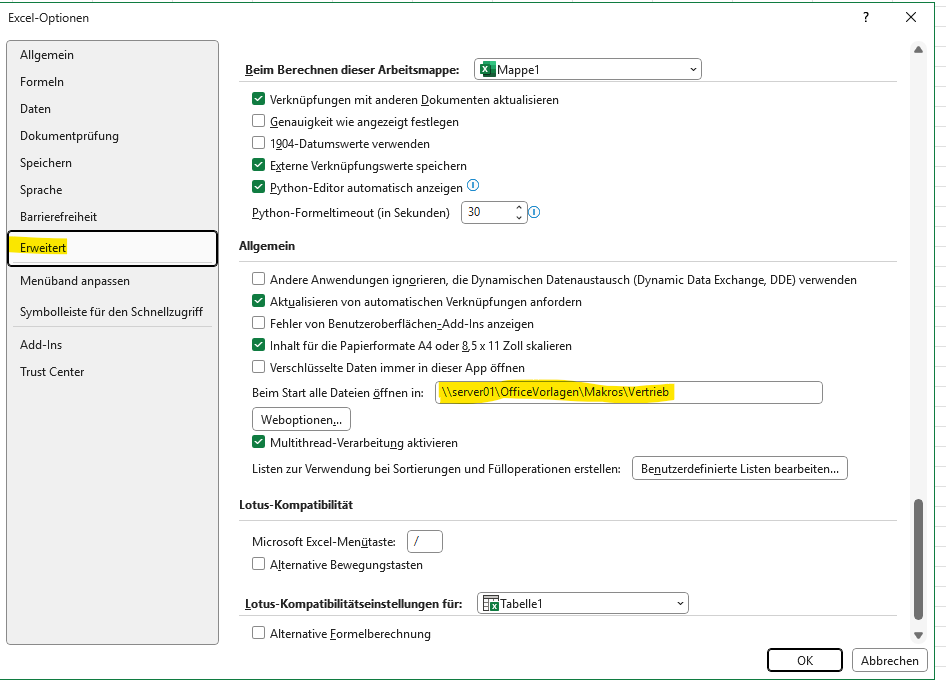Enable Alternative Bewegungstasten checkbox

[258, 564]
